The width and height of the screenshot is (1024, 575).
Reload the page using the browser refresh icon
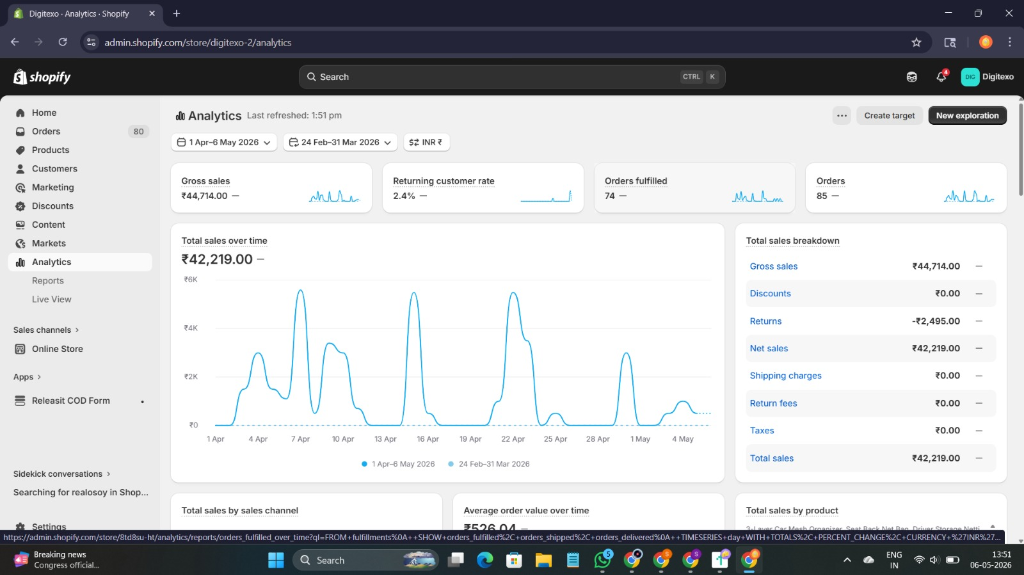(x=63, y=42)
